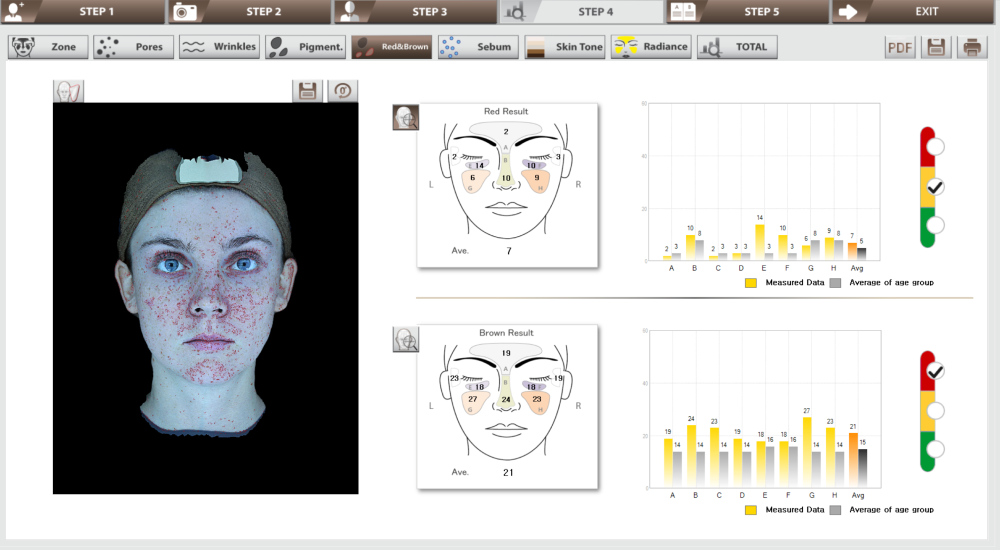Show the Wrinkles analysis

coord(220,47)
